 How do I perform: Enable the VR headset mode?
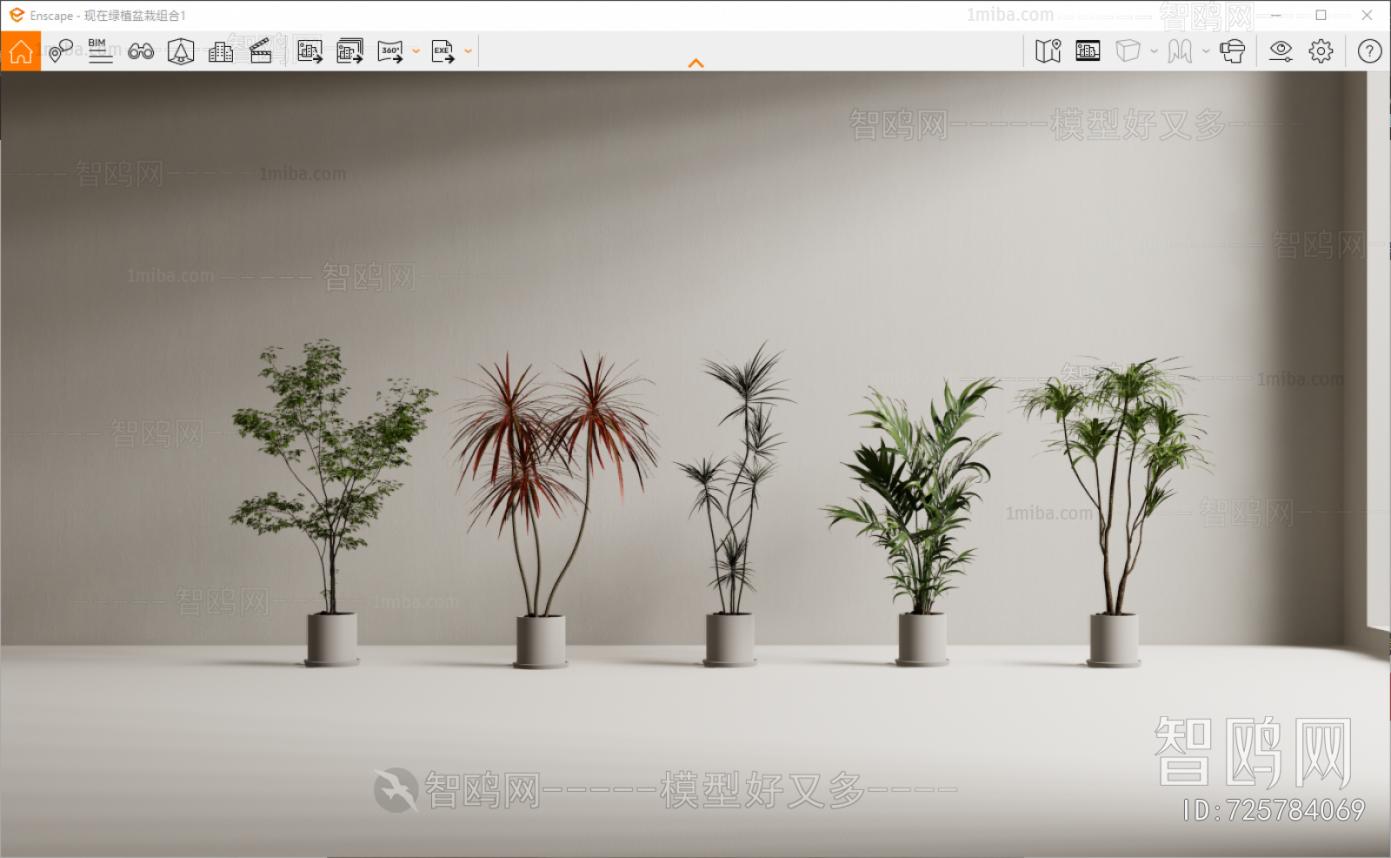coord(1233,51)
